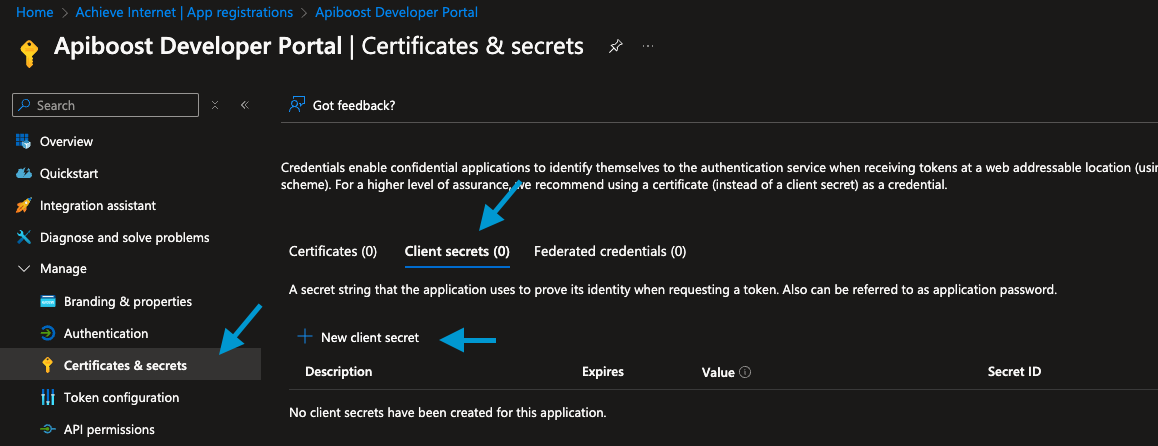
Task: Open the ellipsis more options menu
Action: click(x=648, y=46)
